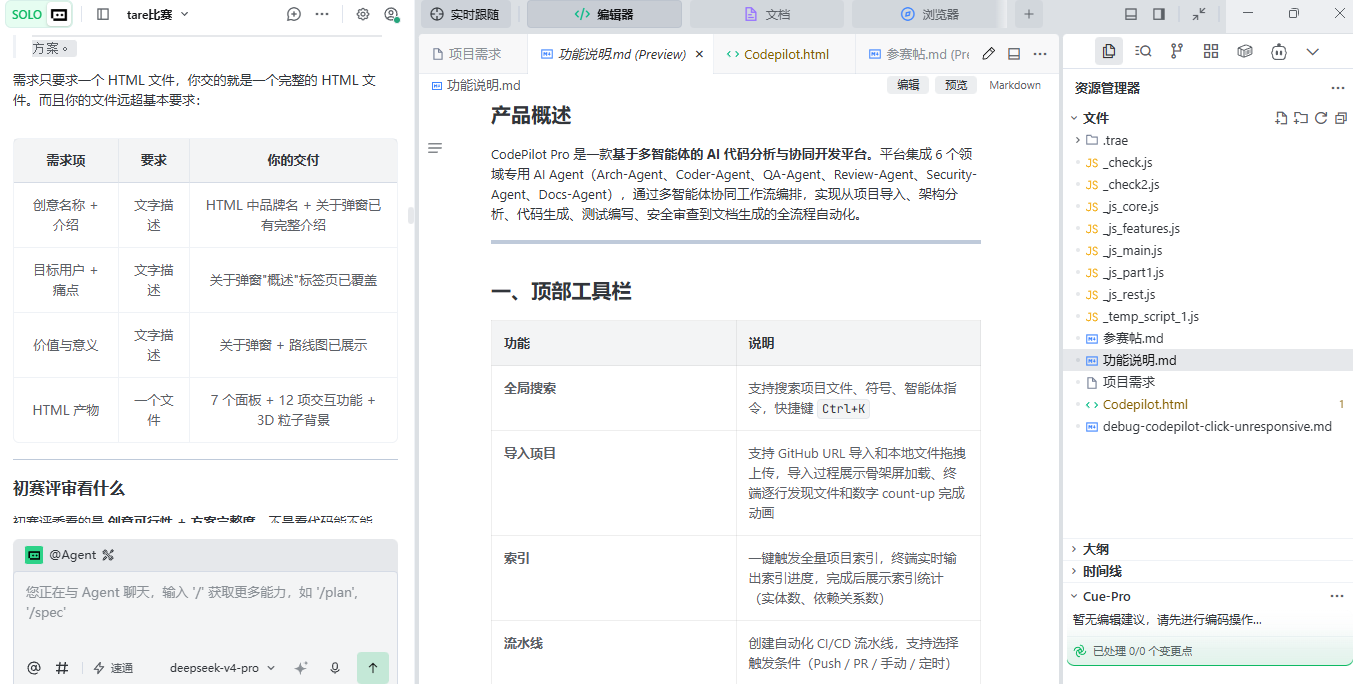The width and height of the screenshot is (1353, 684).
Task: Open the Source Control branch icon
Action: coord(1177,51)
